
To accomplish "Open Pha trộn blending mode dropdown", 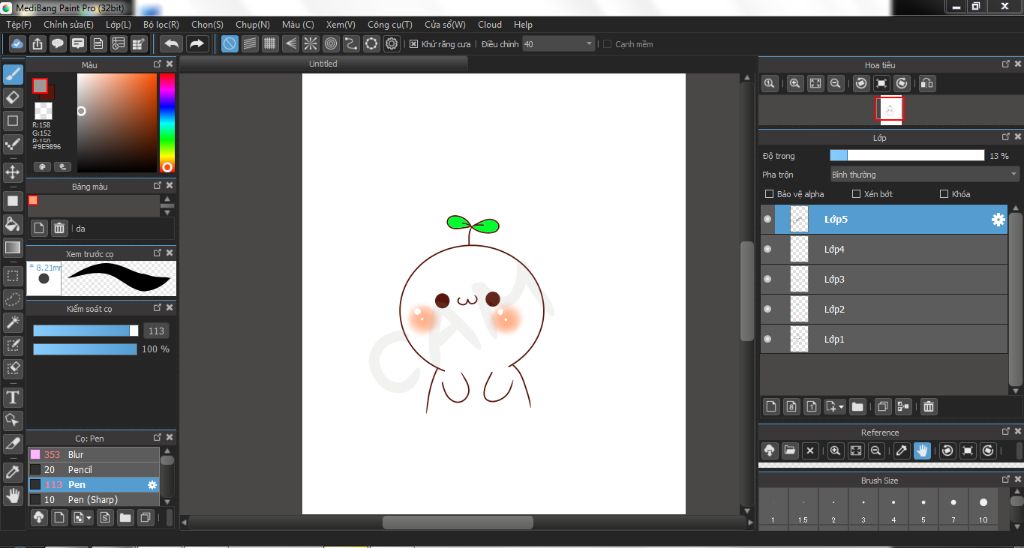I will coord(924,174).
